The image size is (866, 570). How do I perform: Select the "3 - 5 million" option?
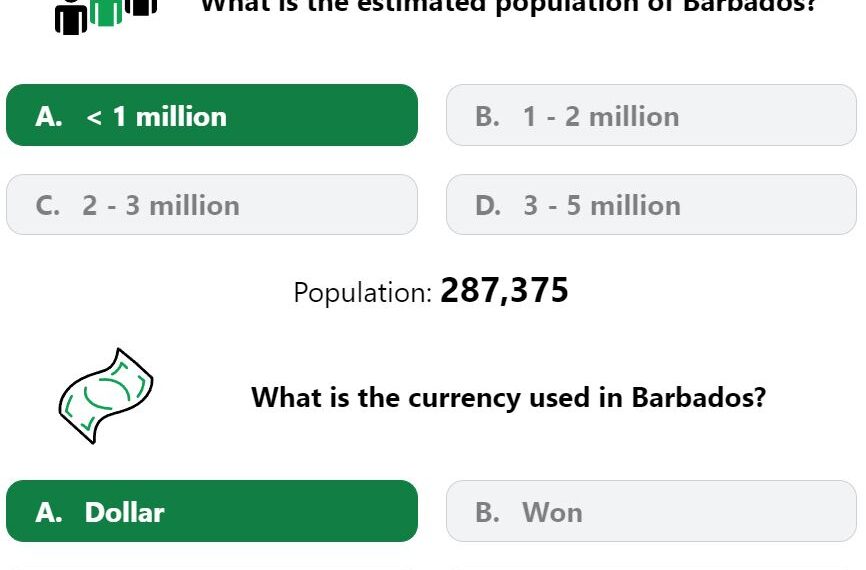click(x=651, y=204)
